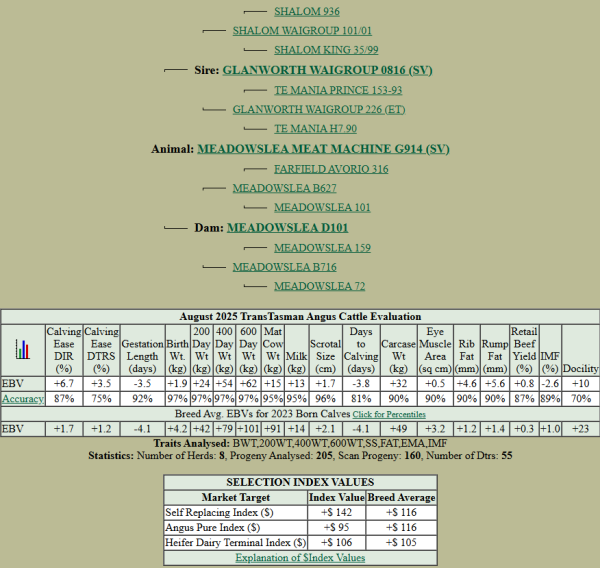Select Rump Fat EBV +5.6
The image size is (600, 568).
point(495,384)
